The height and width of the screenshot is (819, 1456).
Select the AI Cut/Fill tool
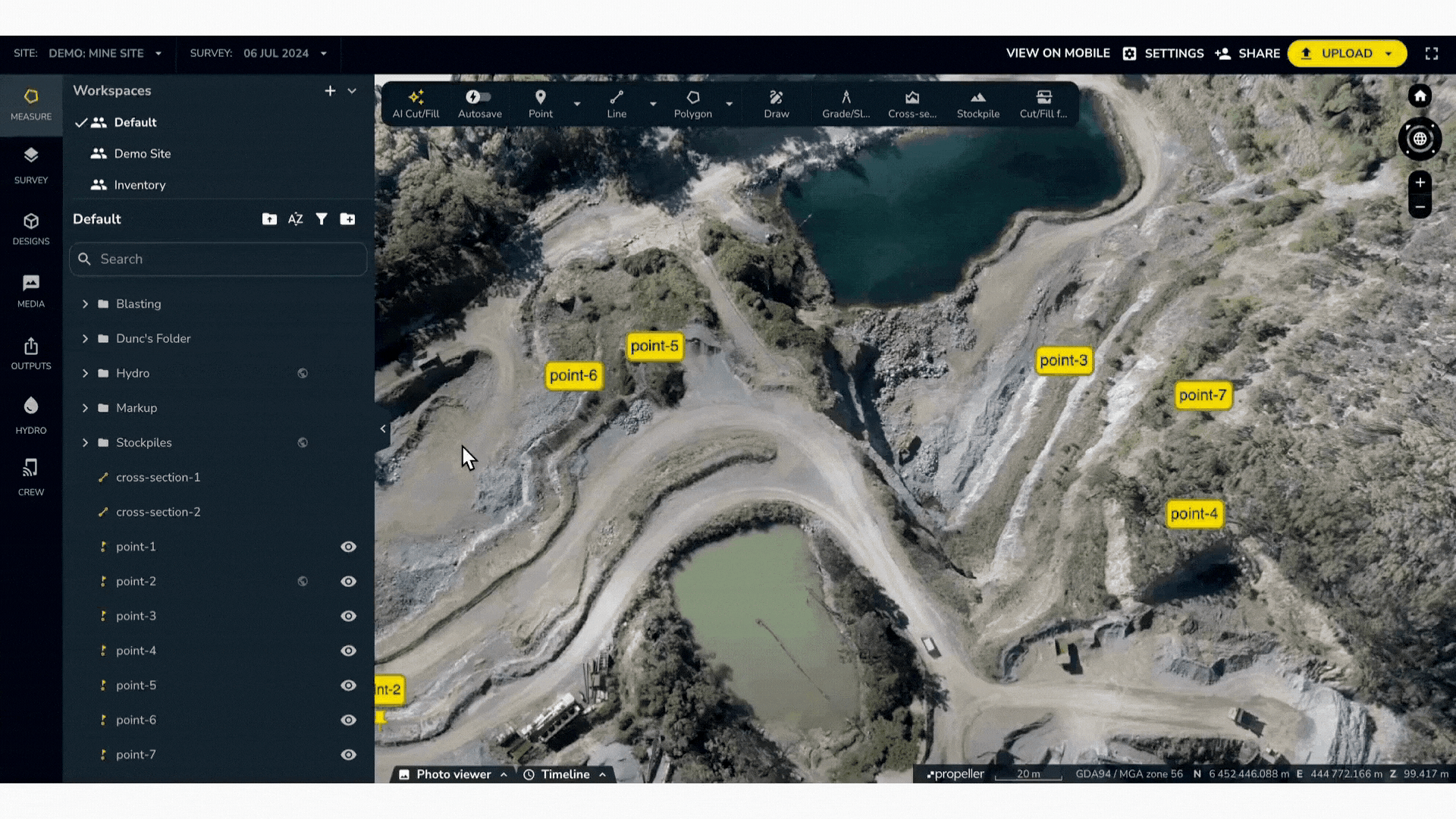click(416, 104)
